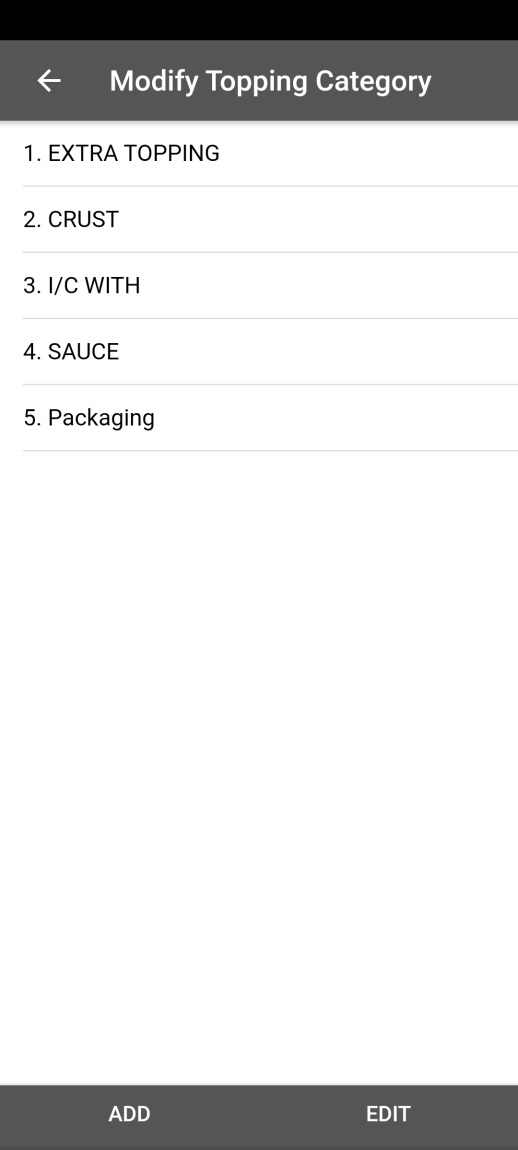Image resolution: width=518 pixels, height=1150 pixels.
Task: Choose the I/C WITH category
Action: pyautogui.click(x=259, y=285)
